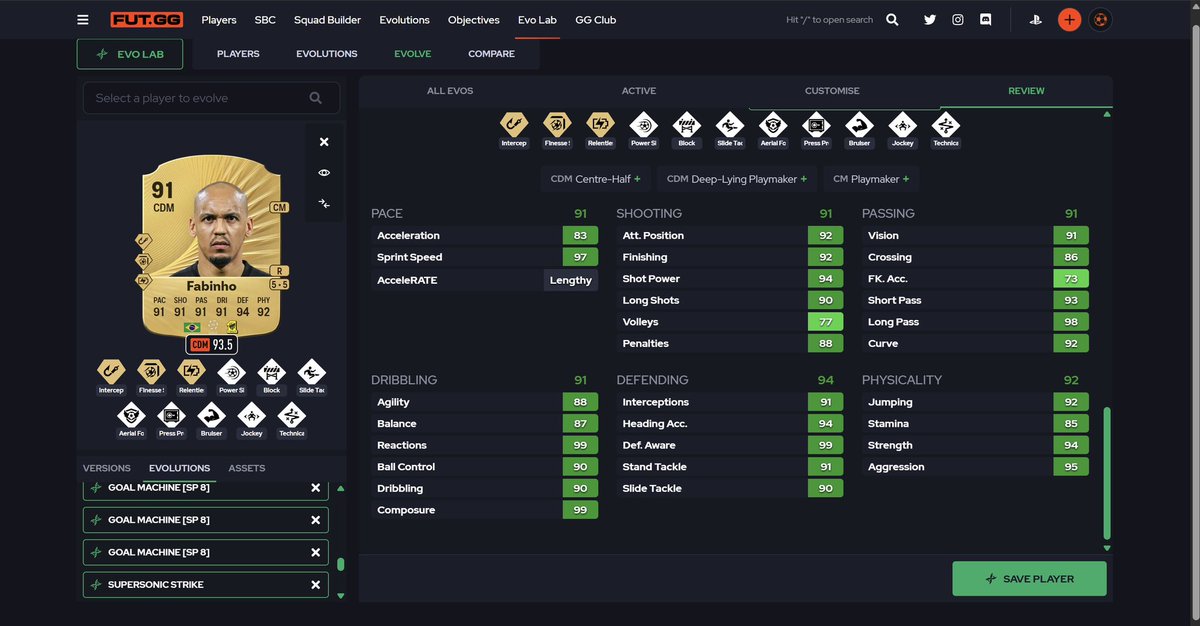Select Press Proven playstyle in Review panel

click(816, 126)
